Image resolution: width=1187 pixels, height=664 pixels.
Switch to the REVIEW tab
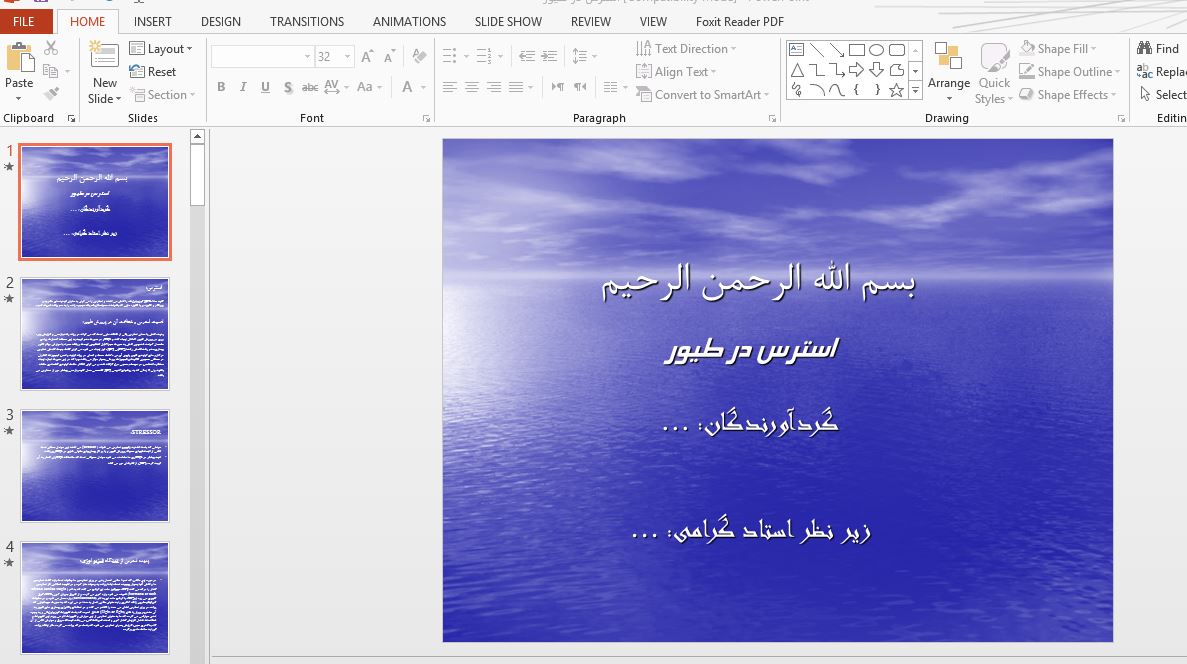pos(590,22)
